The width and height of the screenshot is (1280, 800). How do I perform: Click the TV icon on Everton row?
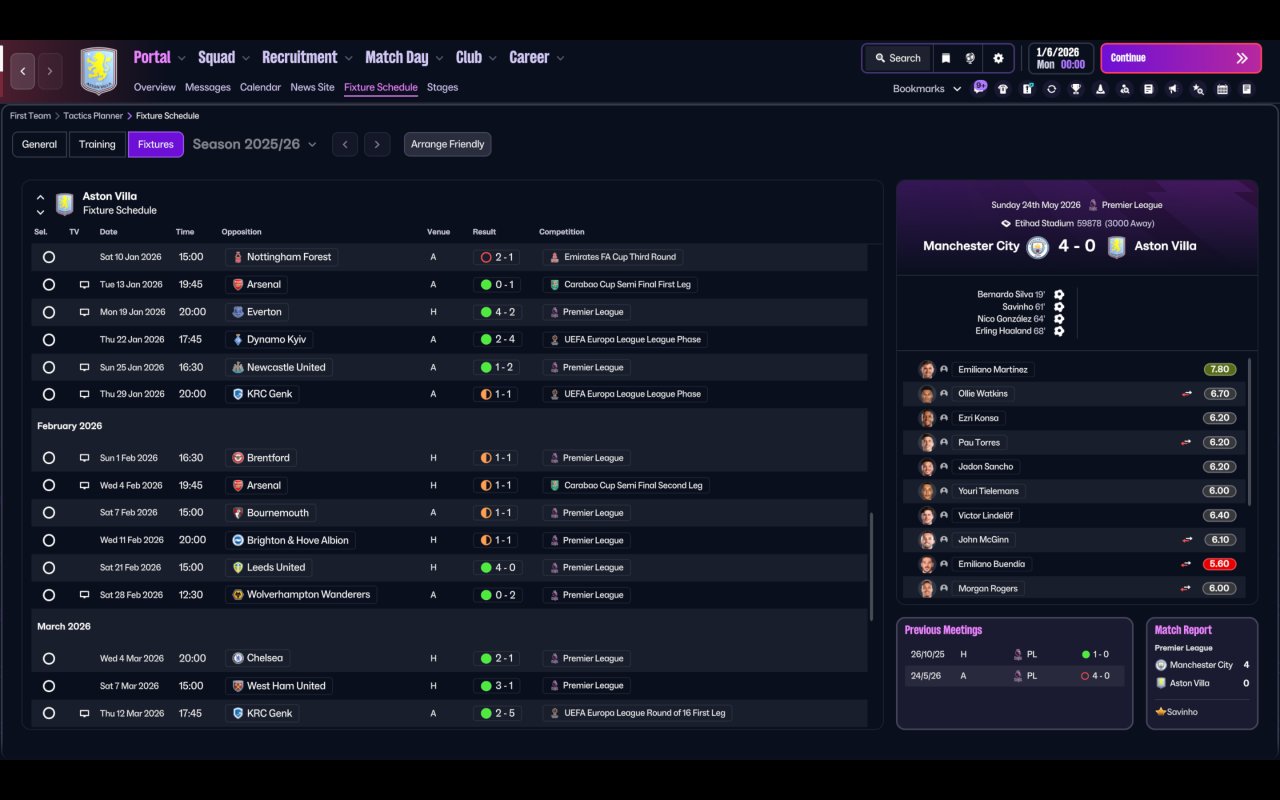tap(84, 312)
